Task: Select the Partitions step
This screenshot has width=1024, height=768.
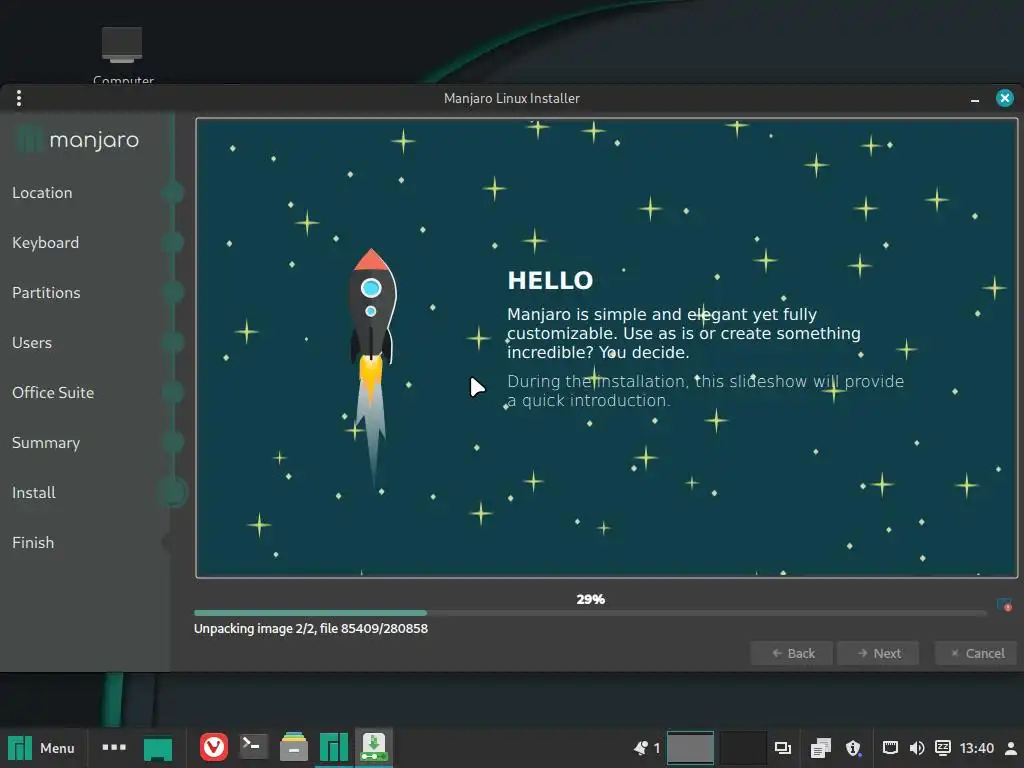Action: (x=46, y=293)
